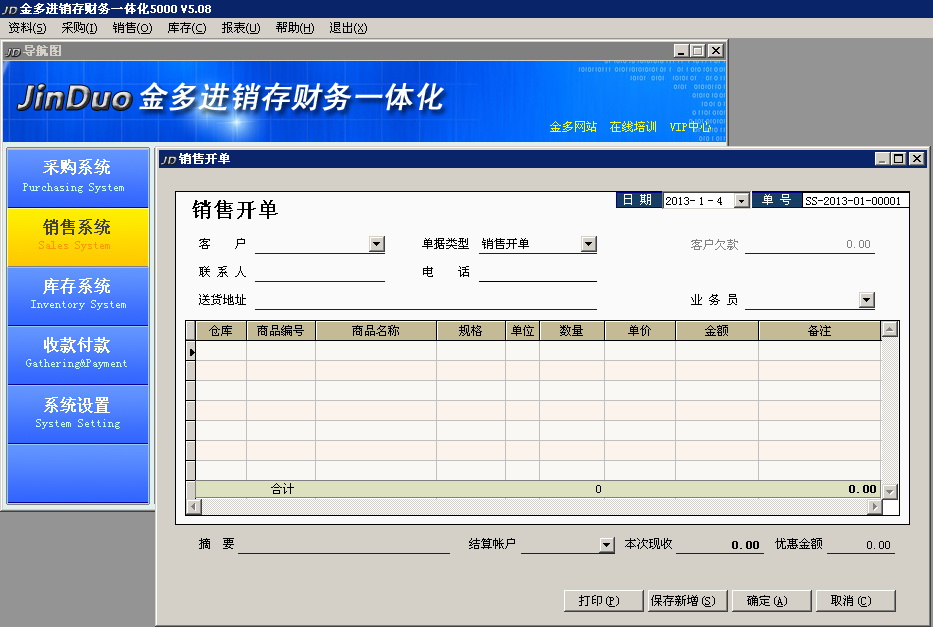
Task: Click the 单位 column header
Action: (522, 331)
